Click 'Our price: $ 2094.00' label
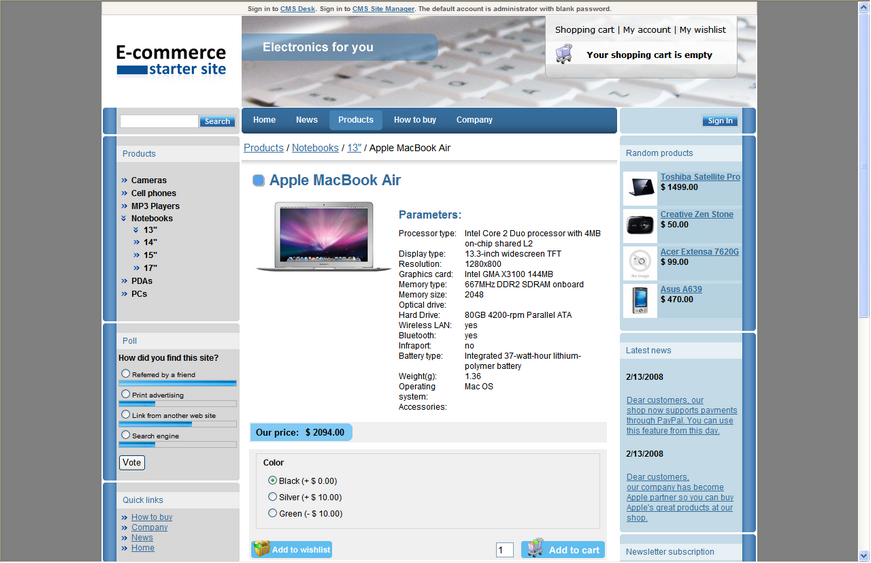Image resolution: width=871 pixels, height=563 pixels. 301,433
